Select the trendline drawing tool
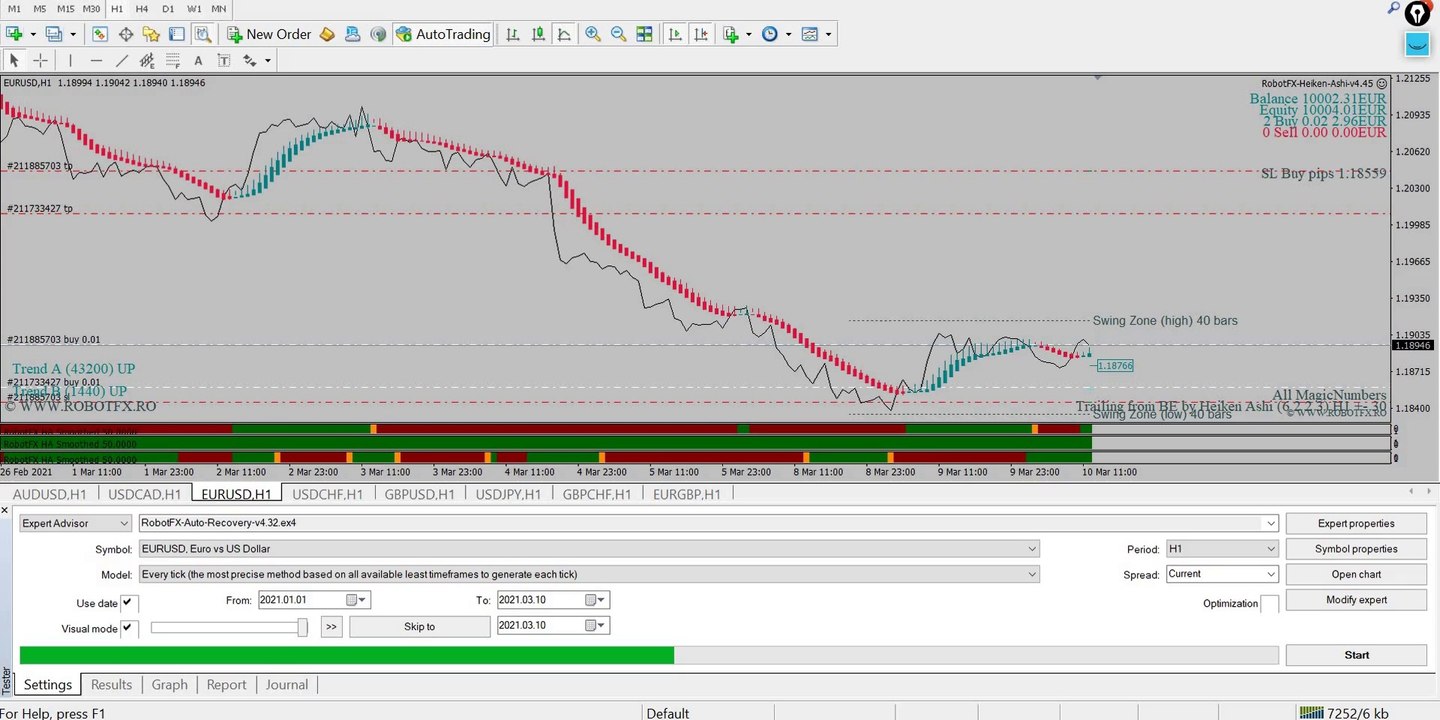 pos(122,61)
